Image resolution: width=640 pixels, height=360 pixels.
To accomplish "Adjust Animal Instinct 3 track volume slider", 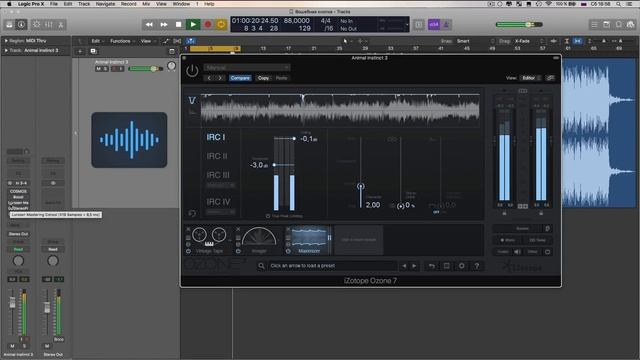I will (145, 69).
